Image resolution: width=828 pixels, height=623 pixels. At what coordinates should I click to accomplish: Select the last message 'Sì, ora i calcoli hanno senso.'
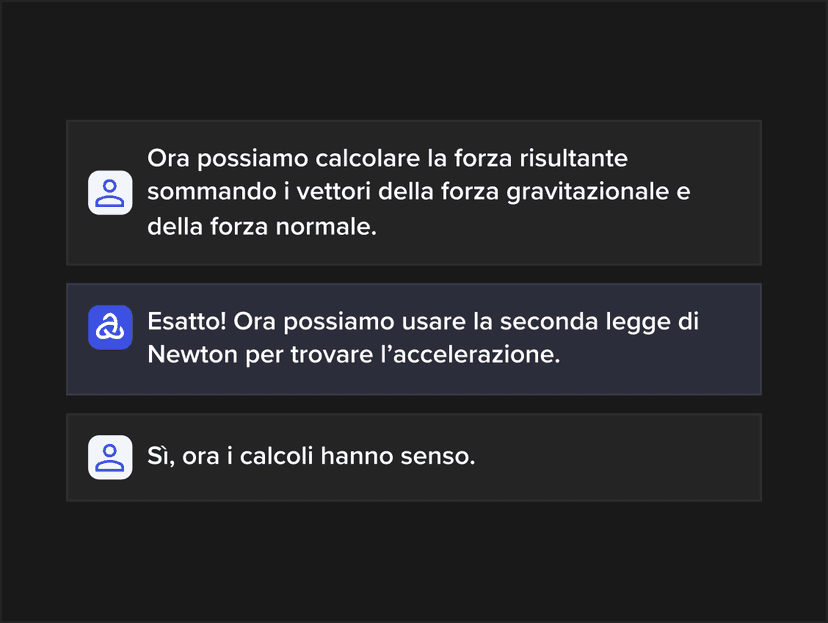pos(414,457)
